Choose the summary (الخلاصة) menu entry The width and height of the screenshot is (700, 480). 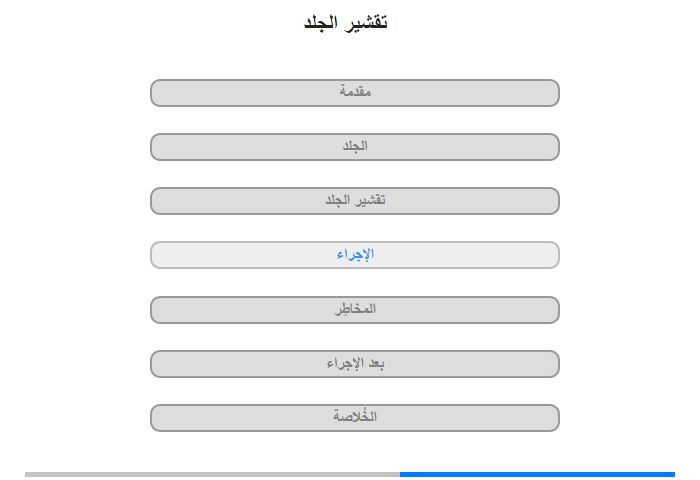point(354,418)
